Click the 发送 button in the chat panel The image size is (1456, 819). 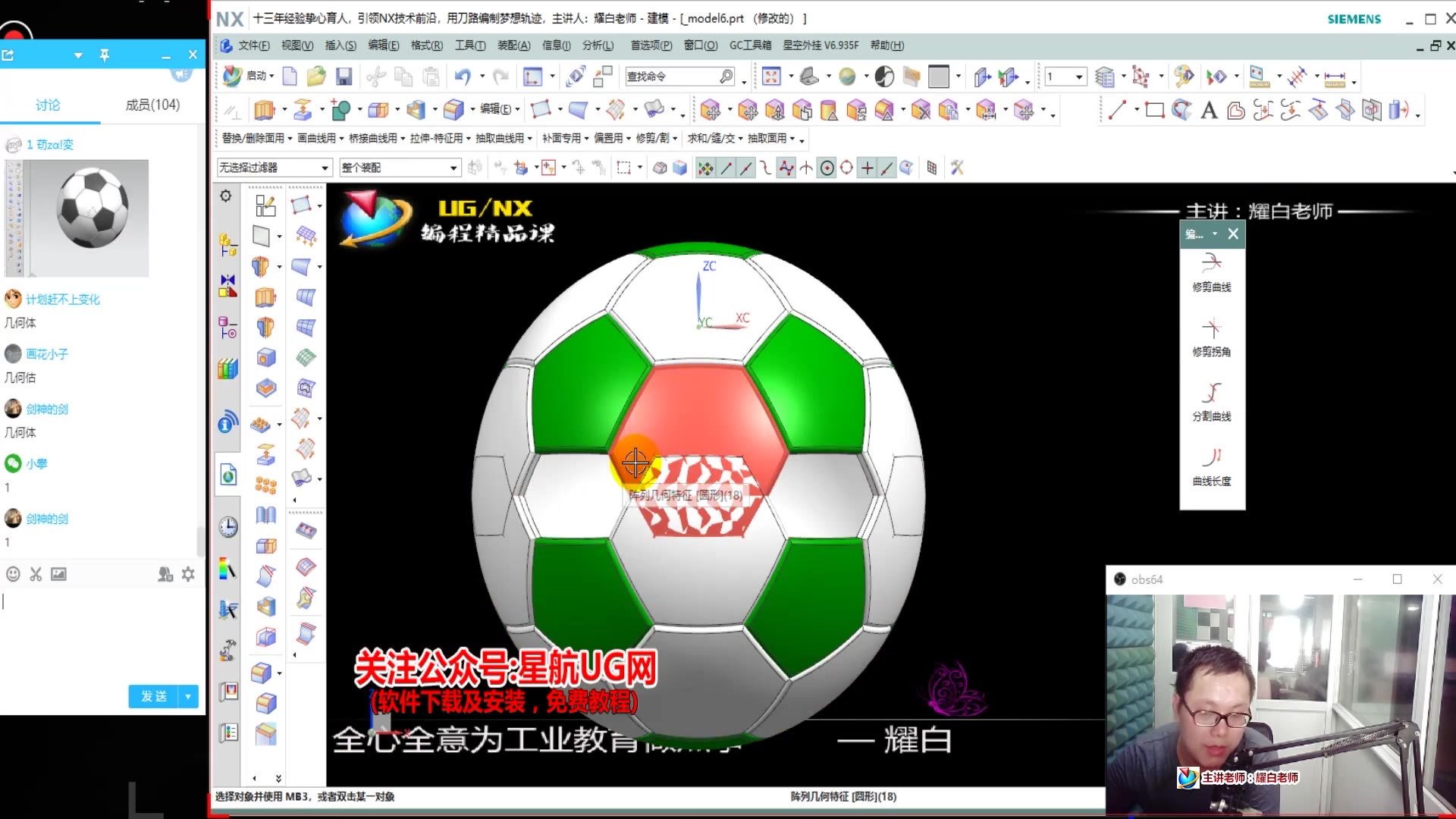(x=151, y=695)
